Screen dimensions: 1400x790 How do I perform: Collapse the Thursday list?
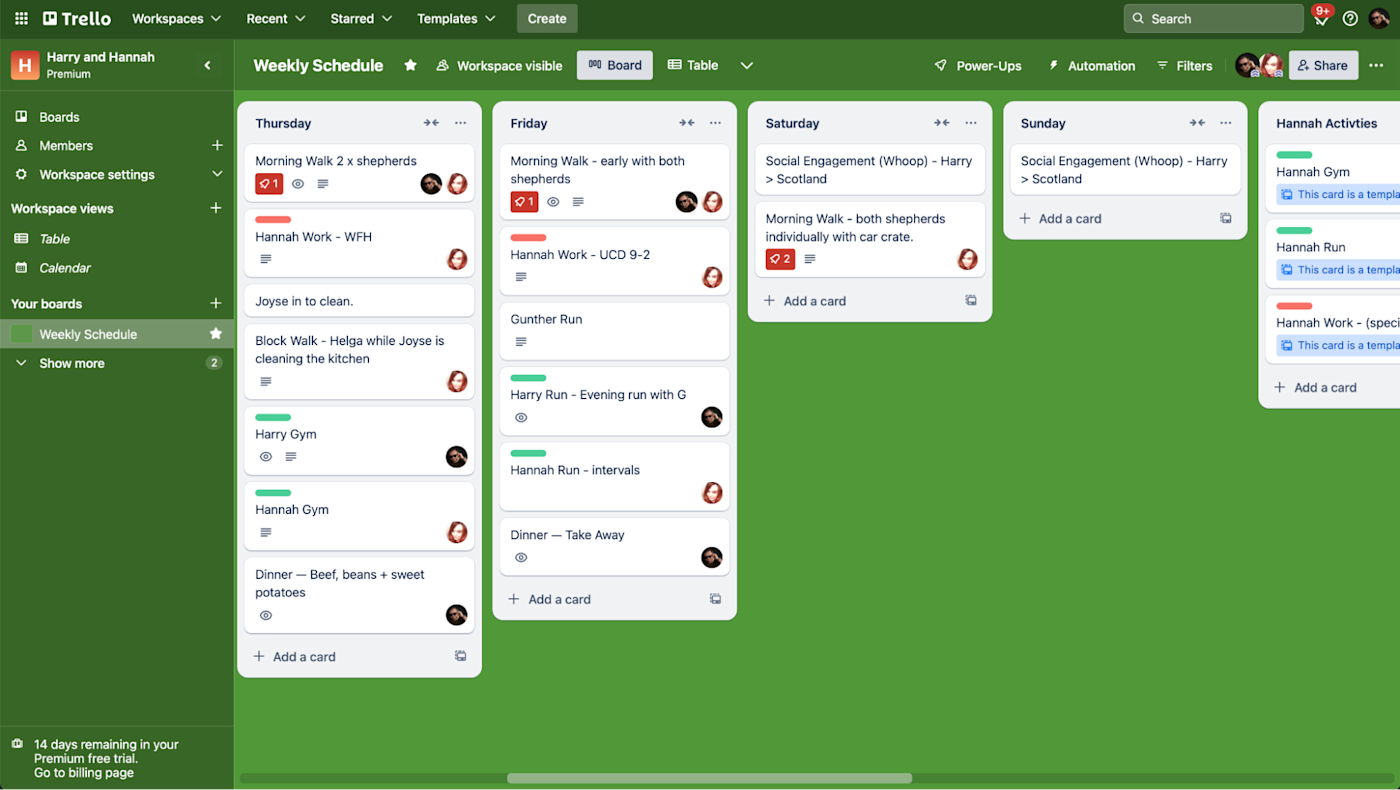click(x=431, y=123)
